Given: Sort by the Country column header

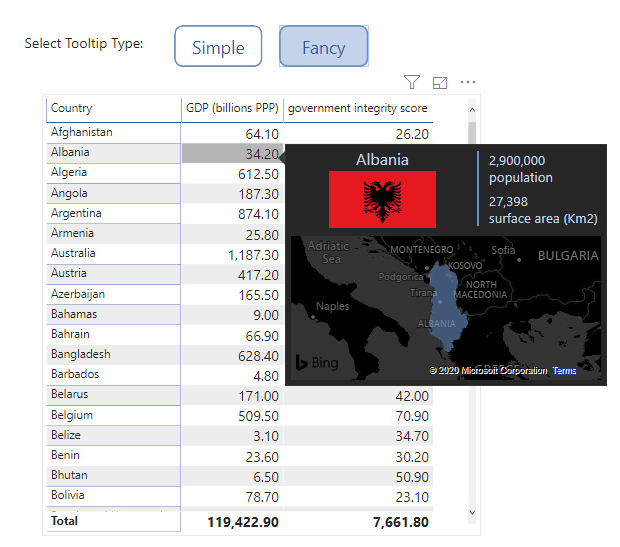Looking at the screenshot, I should 72,108.
